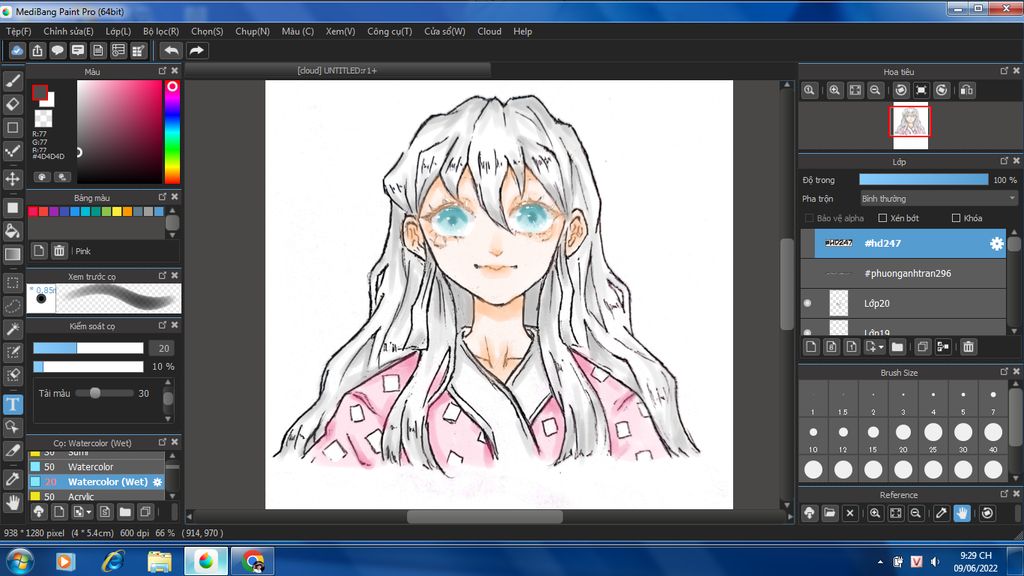The height and width of the screenshot is (576, 1024).
Task: Undock the Lớp layers panel
Action: [x=1004, y=161]
